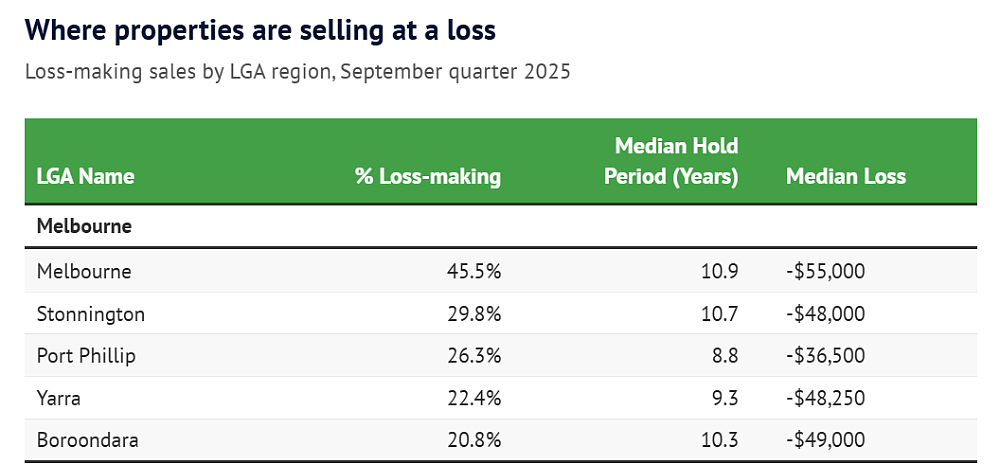Click the 45.5% loss-making value
The image size is (1000, 468).
pos(474,271)
